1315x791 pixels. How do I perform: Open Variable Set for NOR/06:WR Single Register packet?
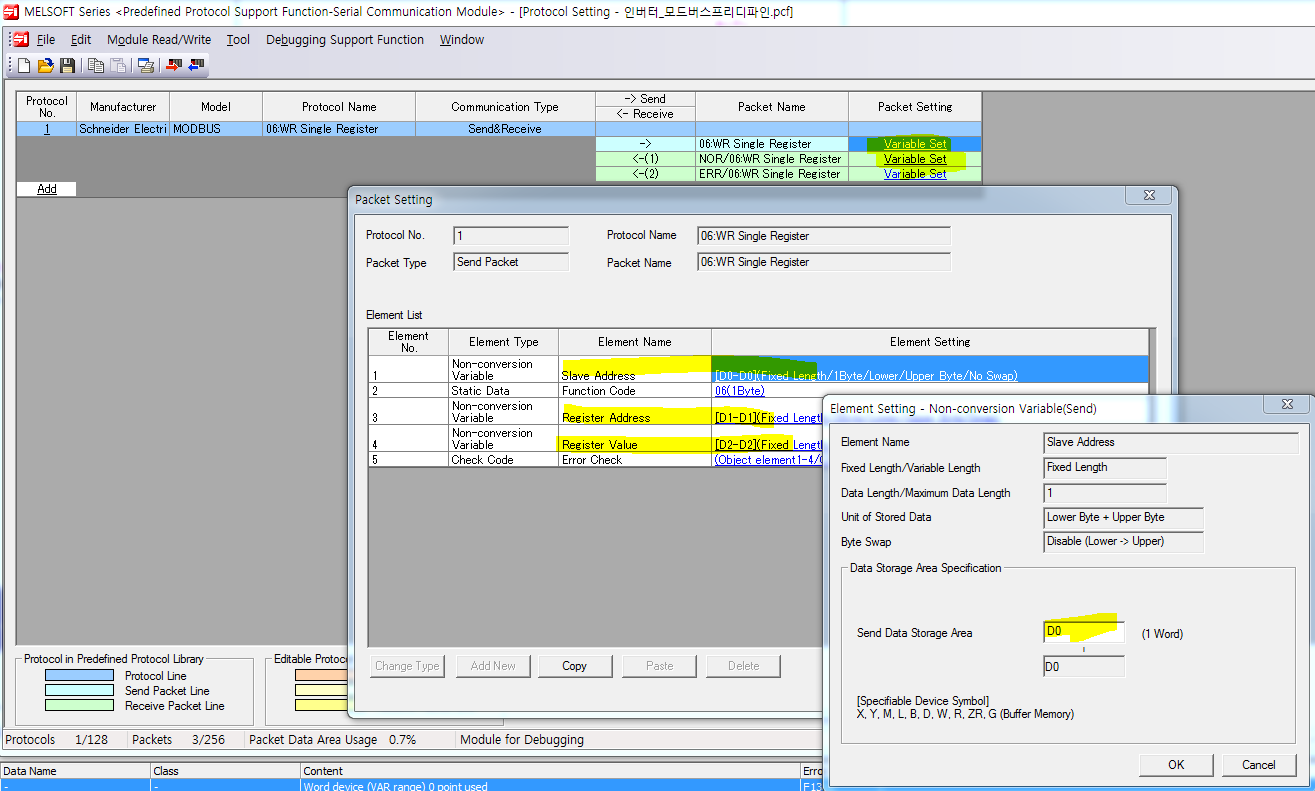(x=915, y=159)
